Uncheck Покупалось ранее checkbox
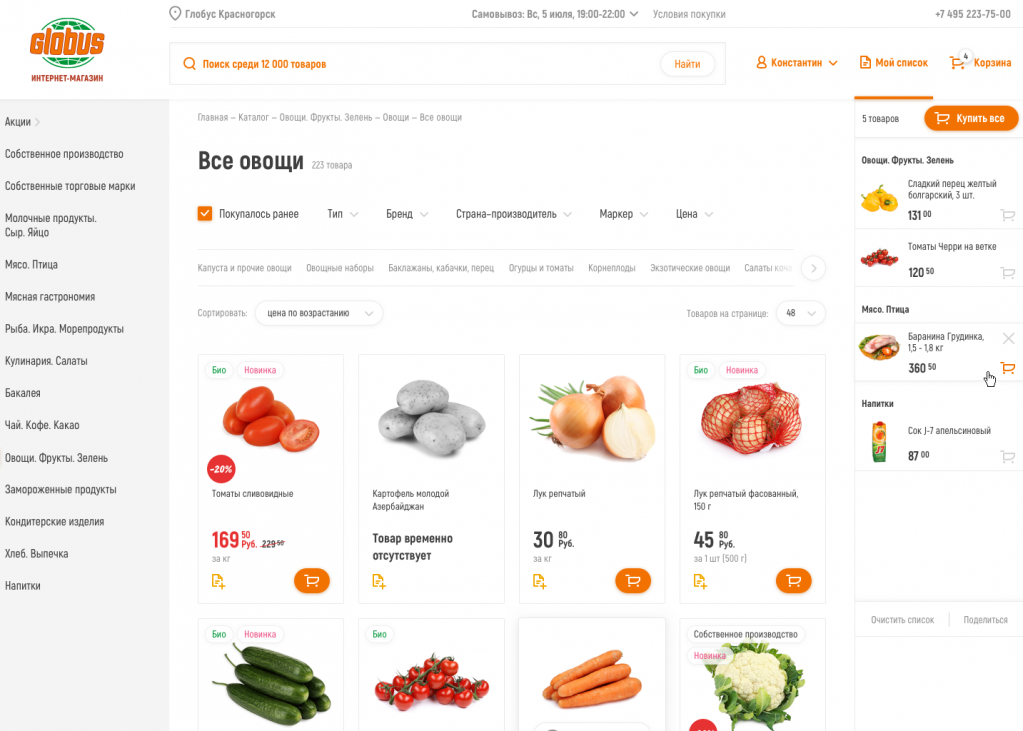Screen dimensions: 1023x731 [205, 213]
